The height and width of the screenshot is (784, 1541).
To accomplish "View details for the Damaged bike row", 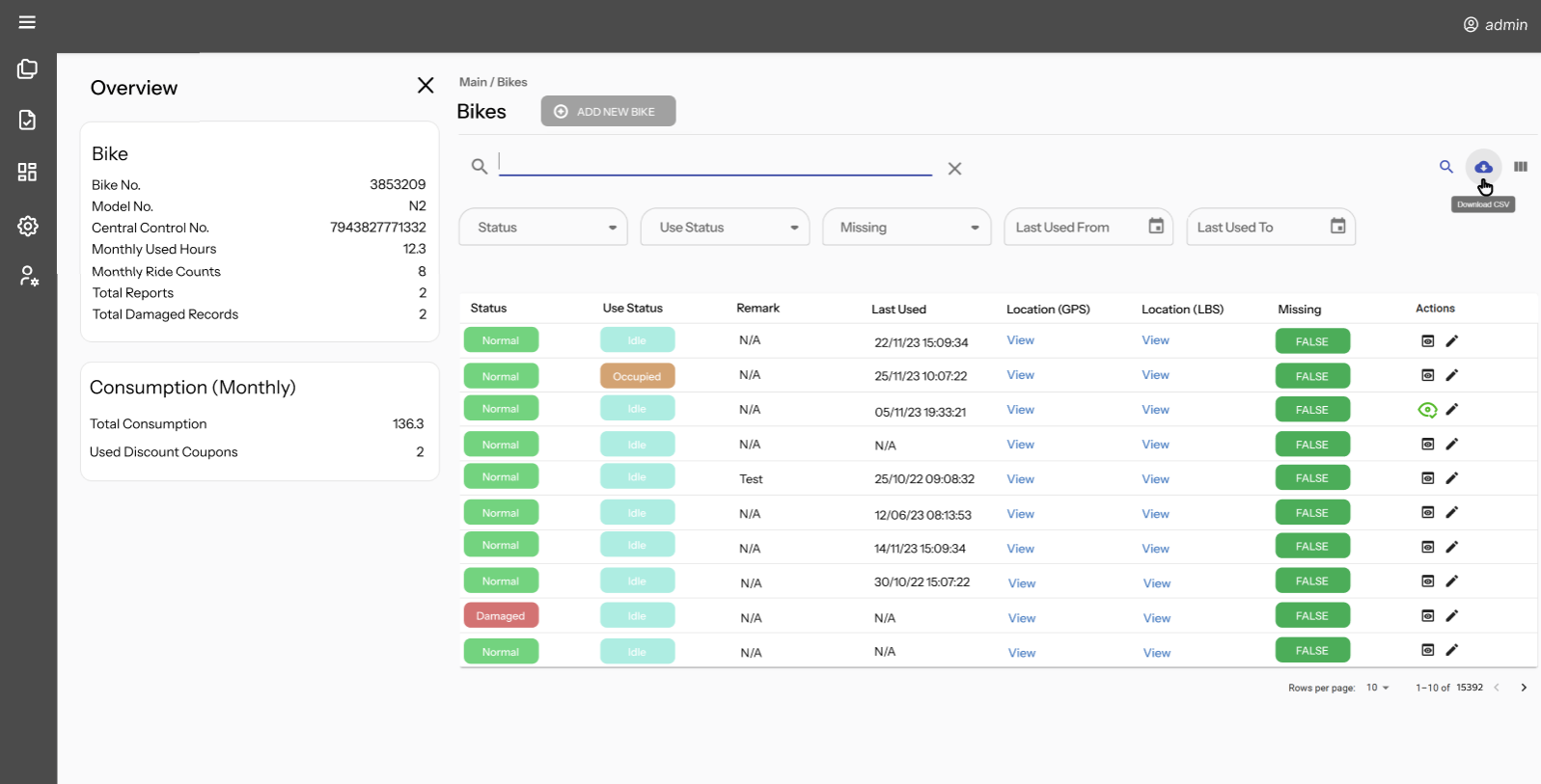I will point(1428,615).
